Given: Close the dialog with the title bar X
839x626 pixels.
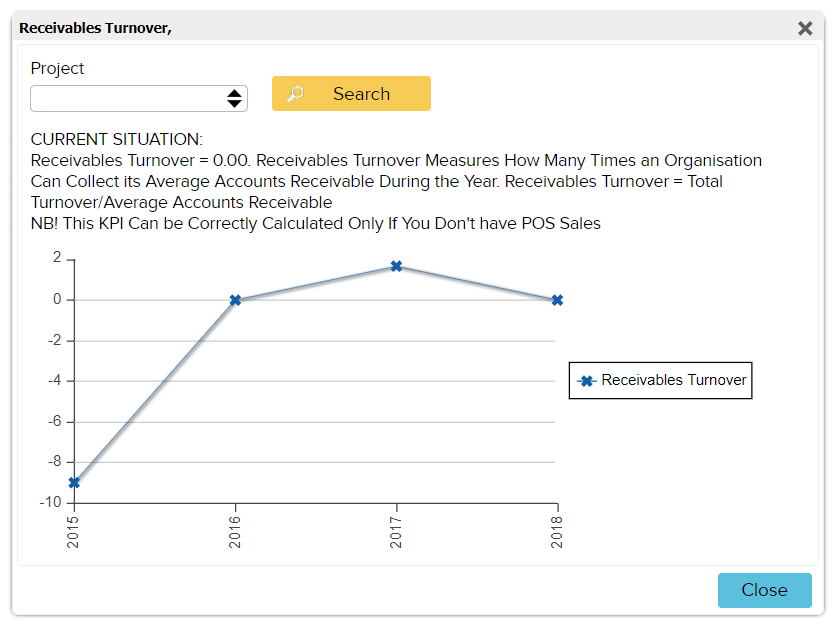Looking at the screenshot, I should pyautogui.click(x=804, y=28).
